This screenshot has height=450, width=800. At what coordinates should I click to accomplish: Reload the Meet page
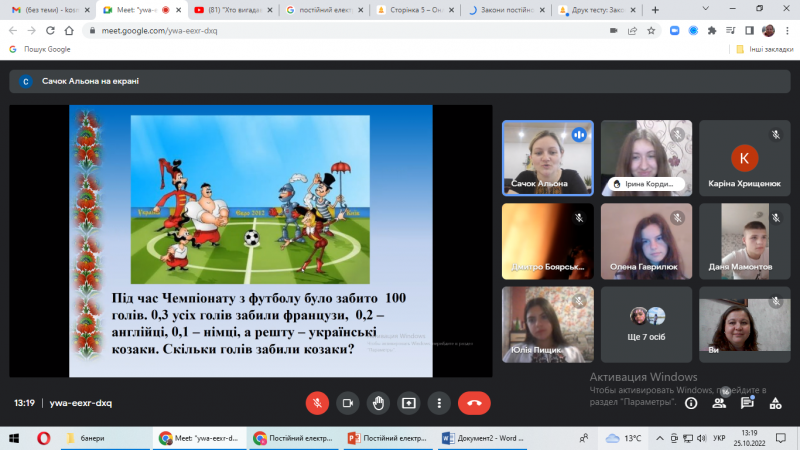[x=50, y=31]
